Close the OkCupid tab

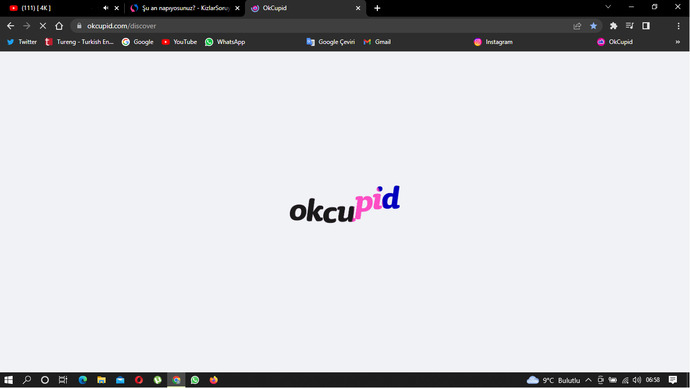(x=358, y=8)
